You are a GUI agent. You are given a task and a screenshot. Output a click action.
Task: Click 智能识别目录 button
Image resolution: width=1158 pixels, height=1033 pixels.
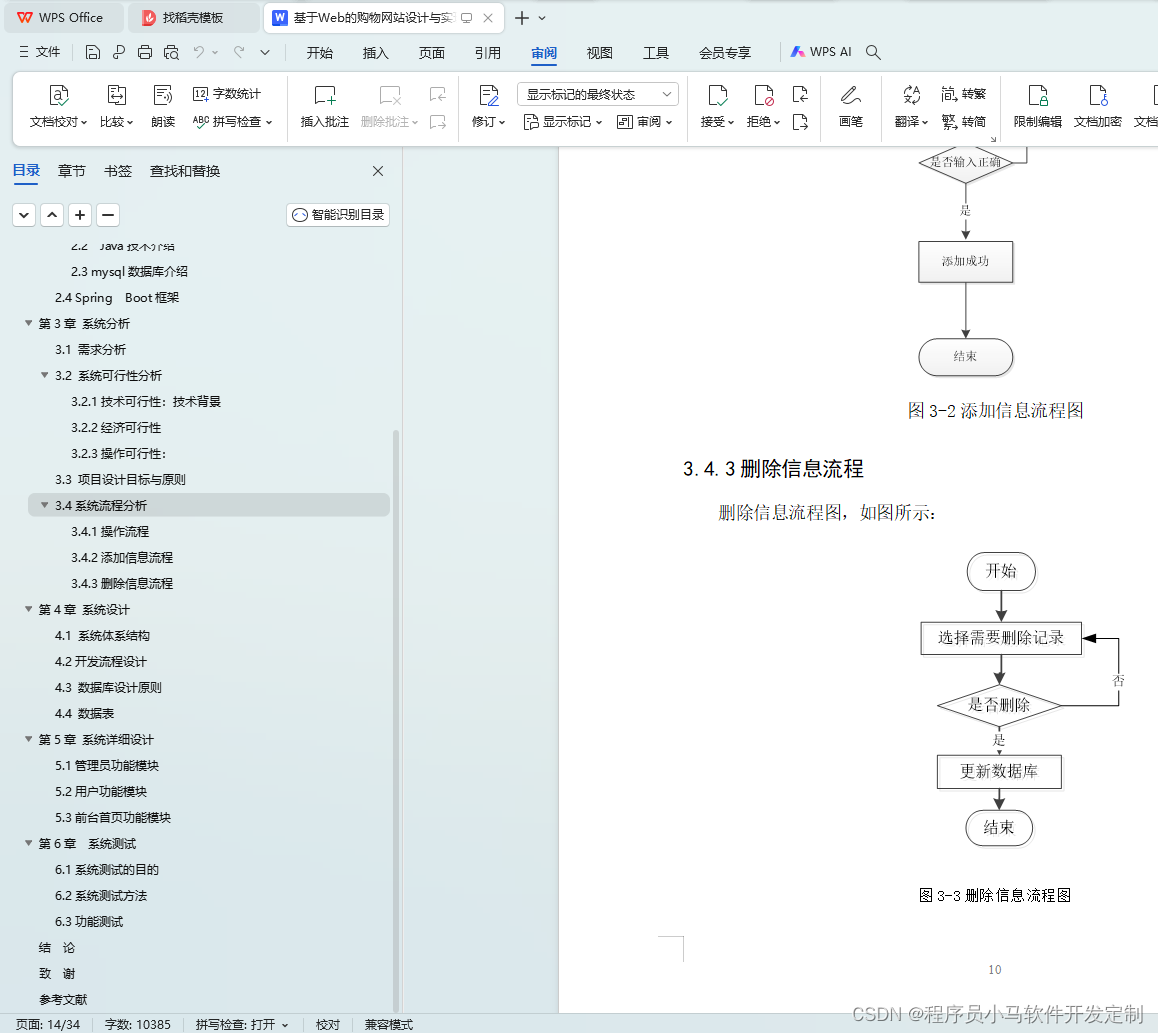[338, 215]
